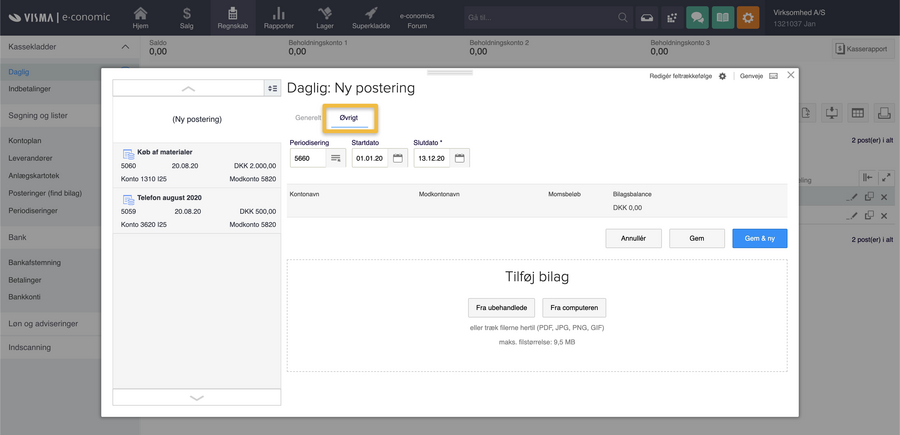
Task: Open Leverandører in sidebar
Action: pos(29,158)
